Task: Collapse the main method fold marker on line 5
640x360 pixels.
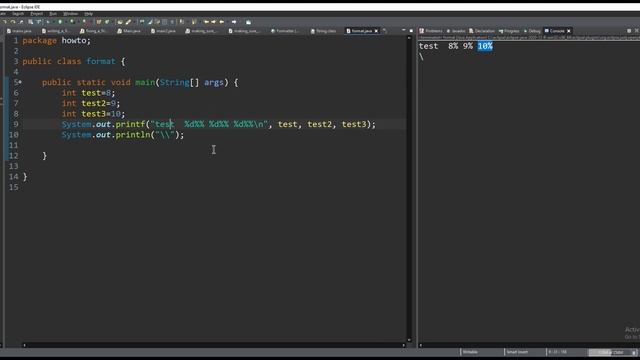Action: [20, 82]
